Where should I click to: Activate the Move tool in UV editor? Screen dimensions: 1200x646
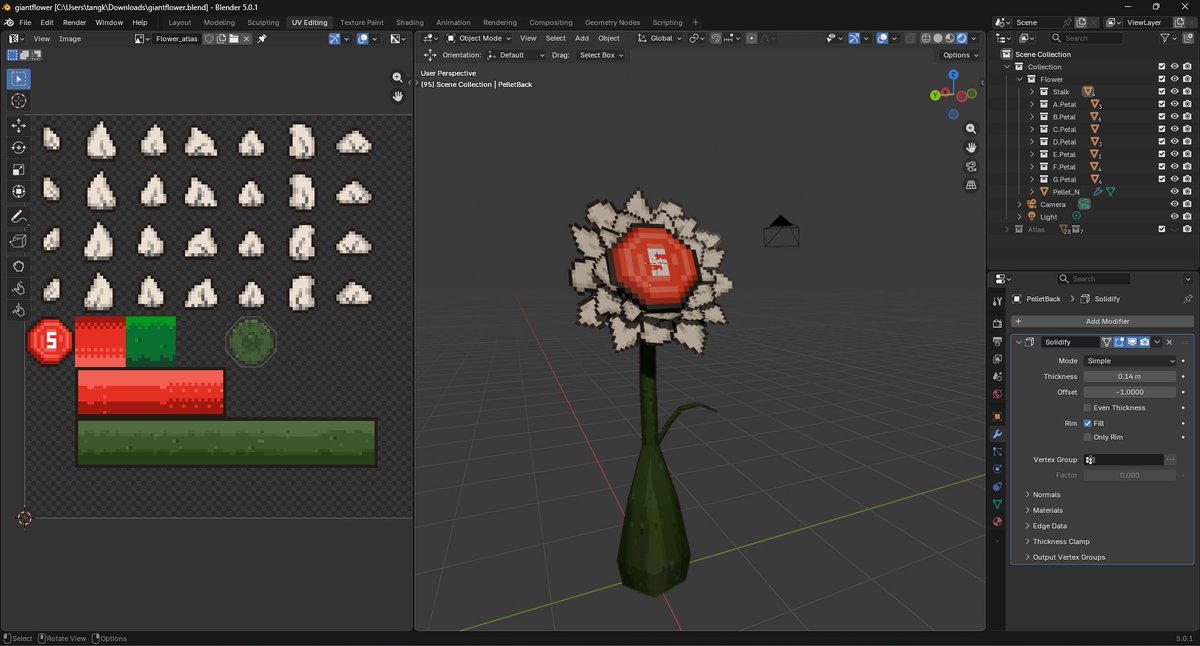[19, 125]
